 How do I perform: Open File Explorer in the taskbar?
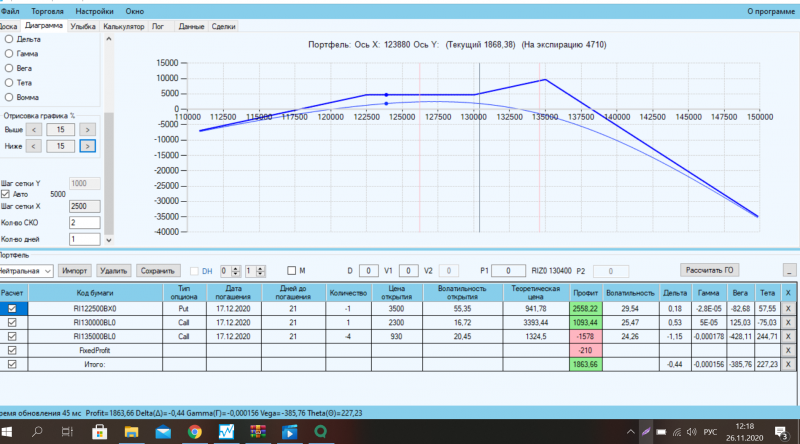click(x=131, y=432)
